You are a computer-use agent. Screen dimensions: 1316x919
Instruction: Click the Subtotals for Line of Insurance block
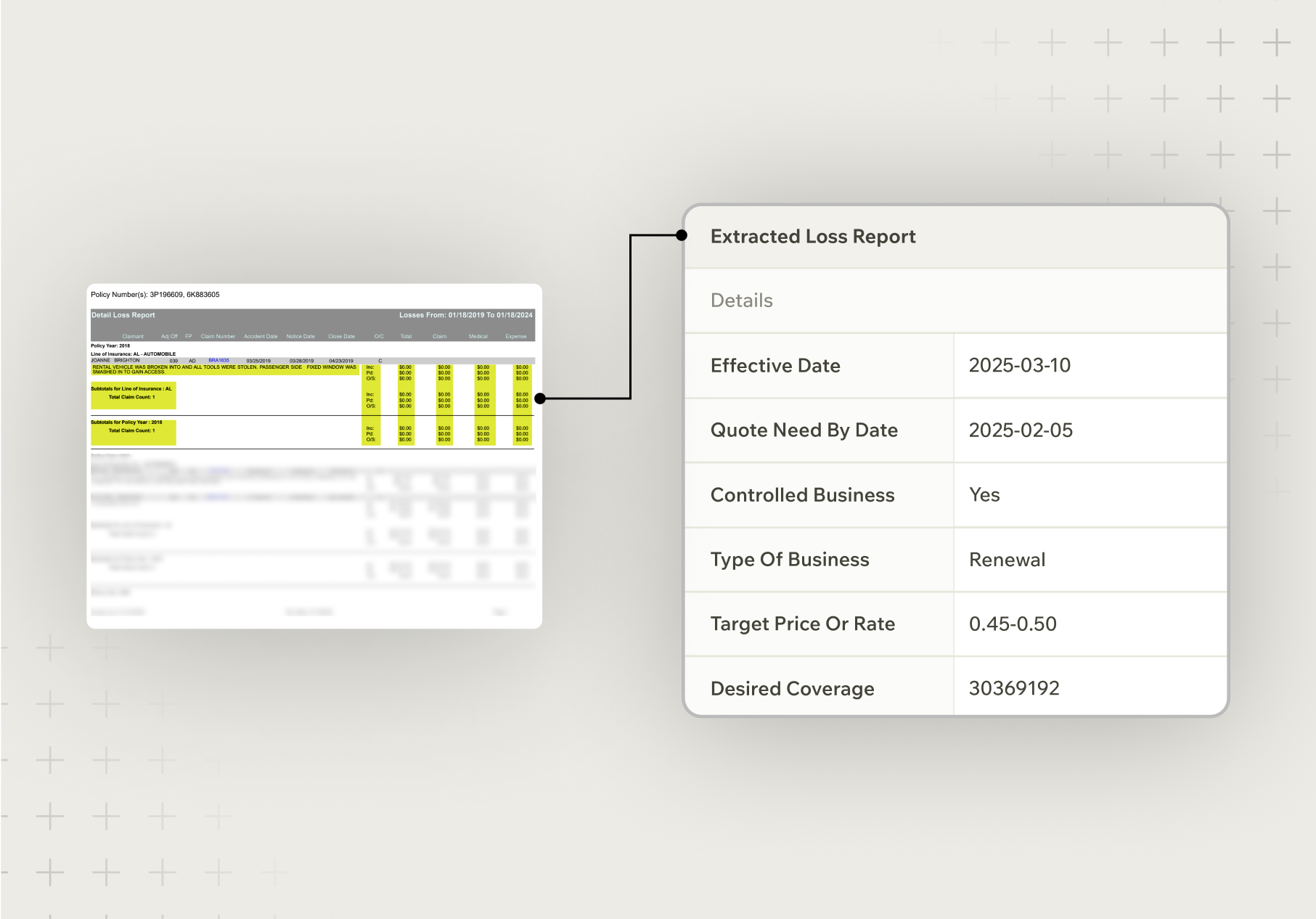tap(132, 393)
